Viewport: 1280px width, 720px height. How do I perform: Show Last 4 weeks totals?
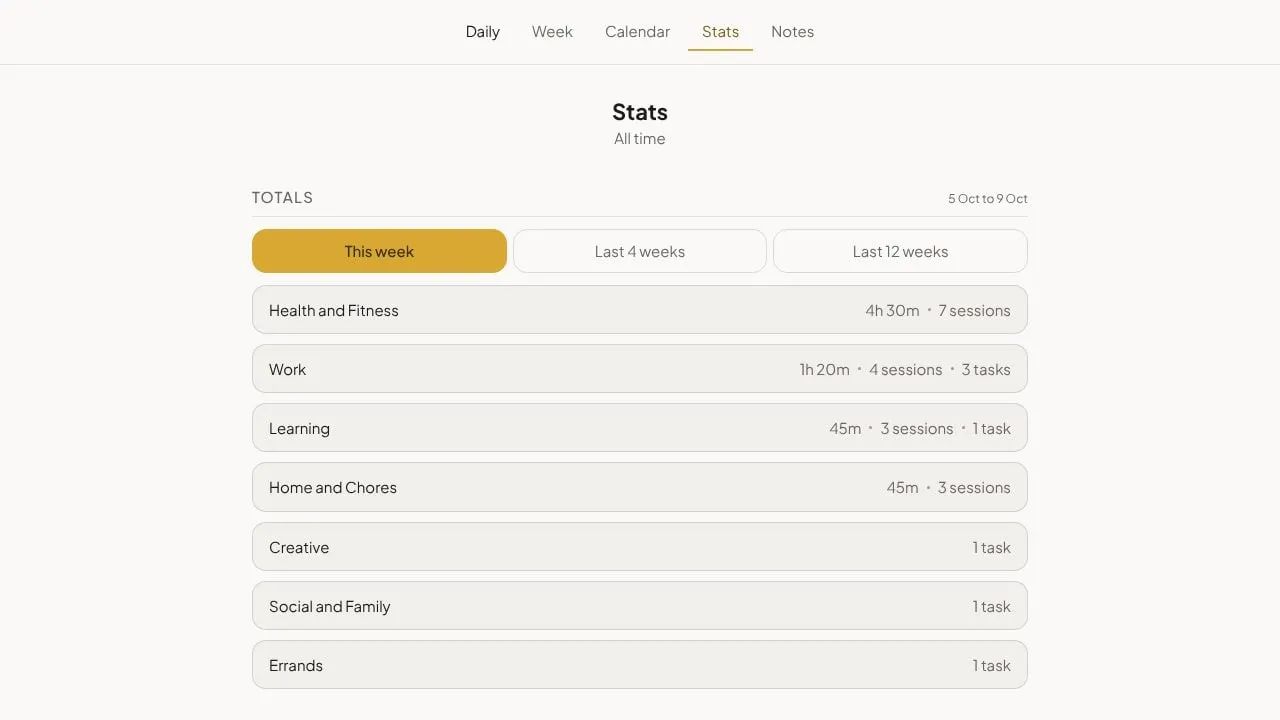640,251
